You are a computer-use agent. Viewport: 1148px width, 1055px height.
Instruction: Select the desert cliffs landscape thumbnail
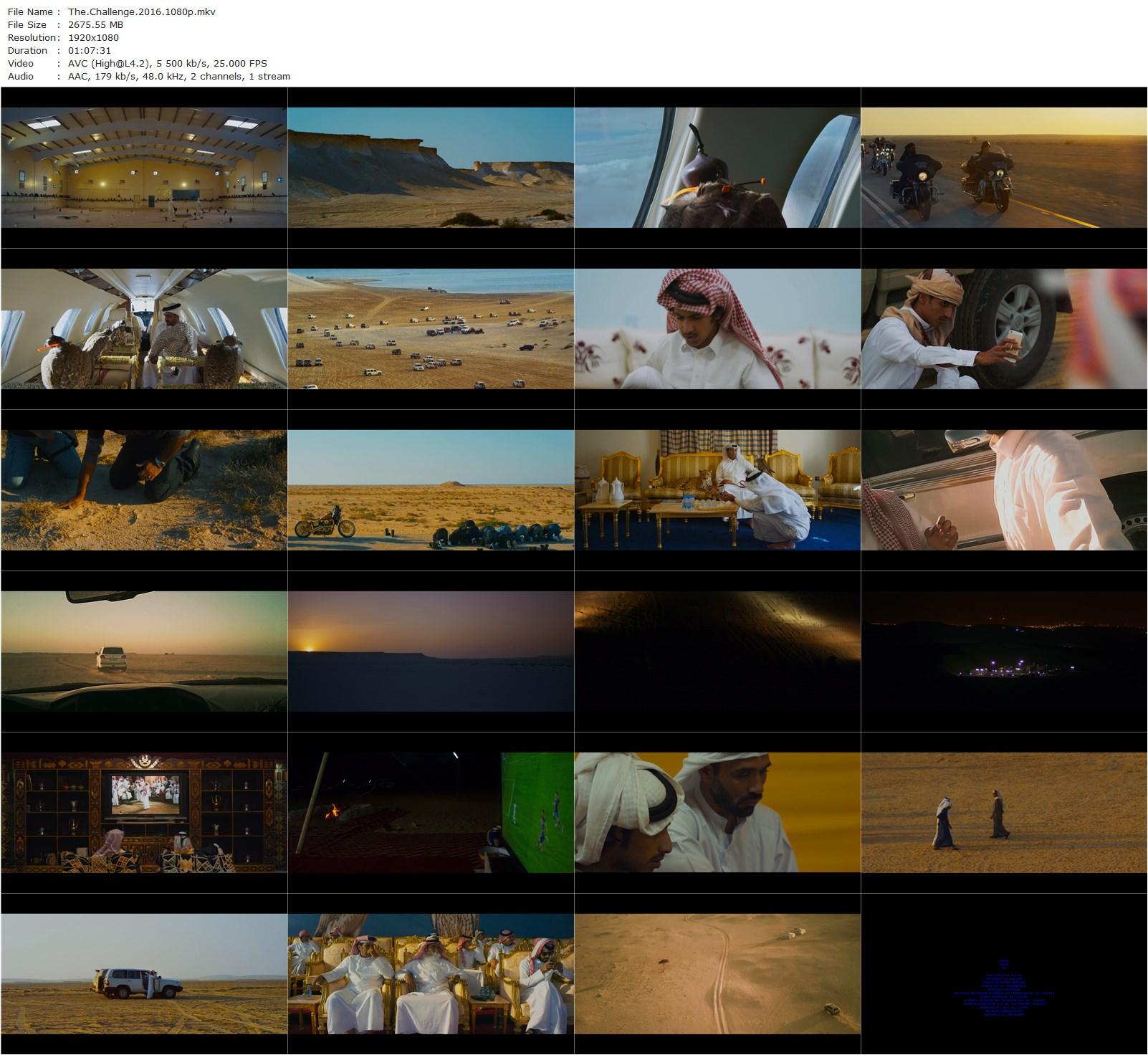430,168
